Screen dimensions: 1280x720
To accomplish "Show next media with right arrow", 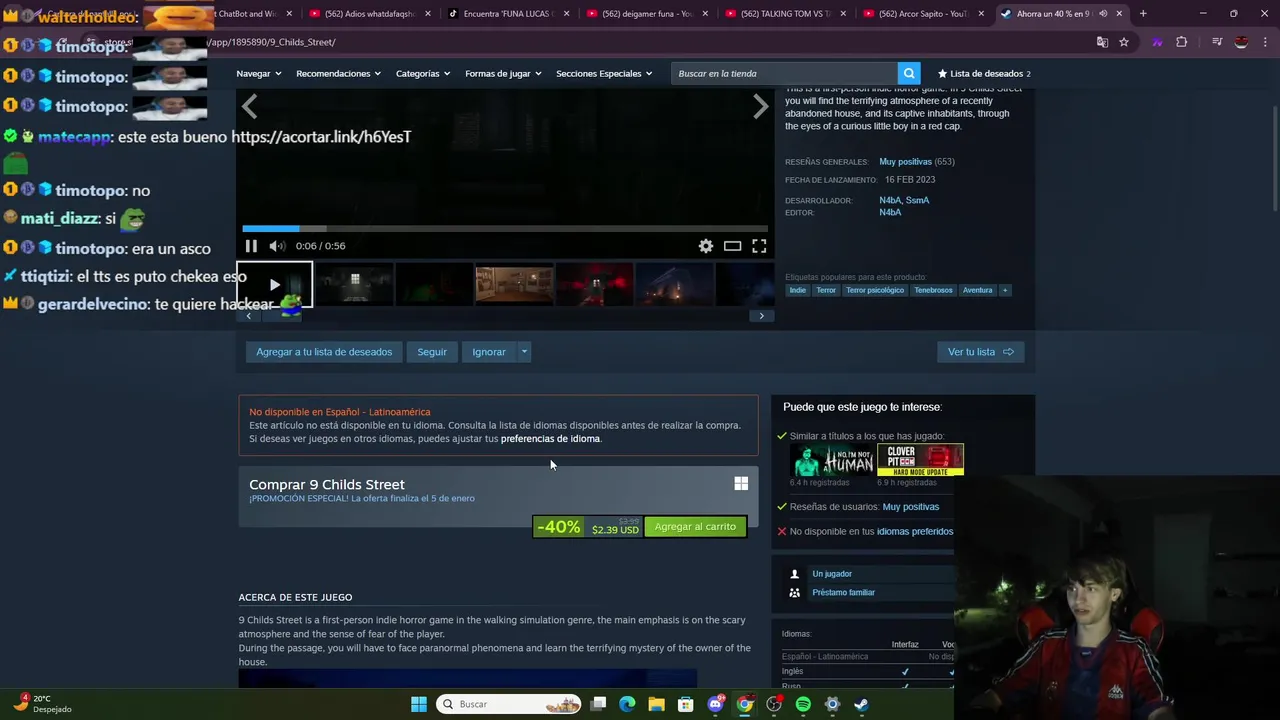I will click(761, 106).
